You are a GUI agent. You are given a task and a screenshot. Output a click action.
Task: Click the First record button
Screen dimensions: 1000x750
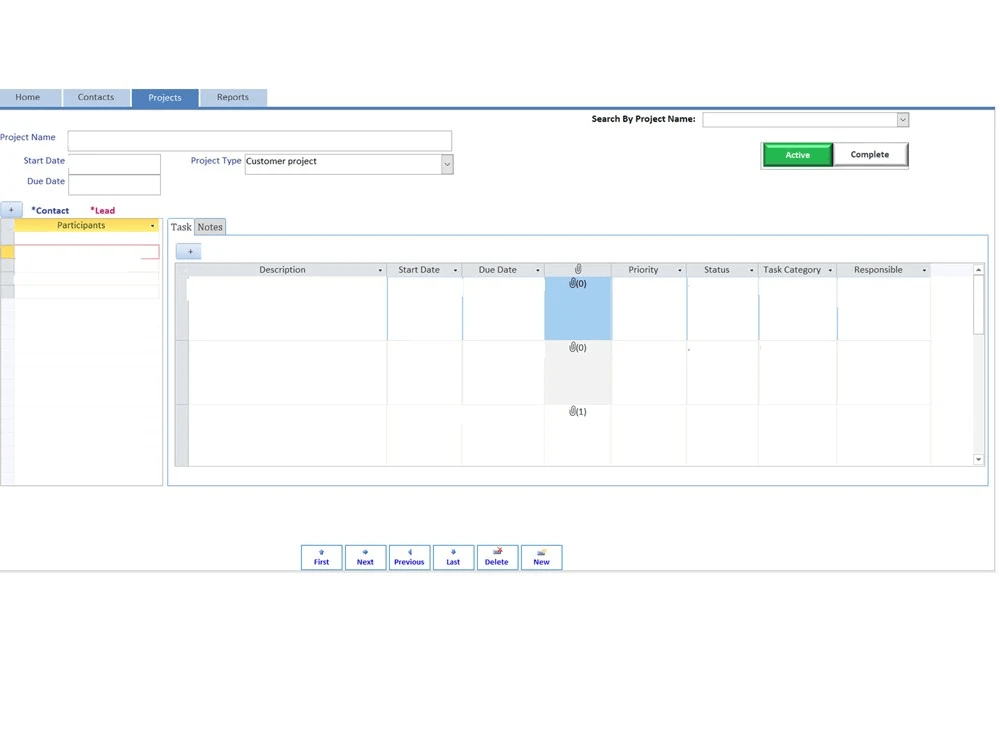click(x=321, y=557)
